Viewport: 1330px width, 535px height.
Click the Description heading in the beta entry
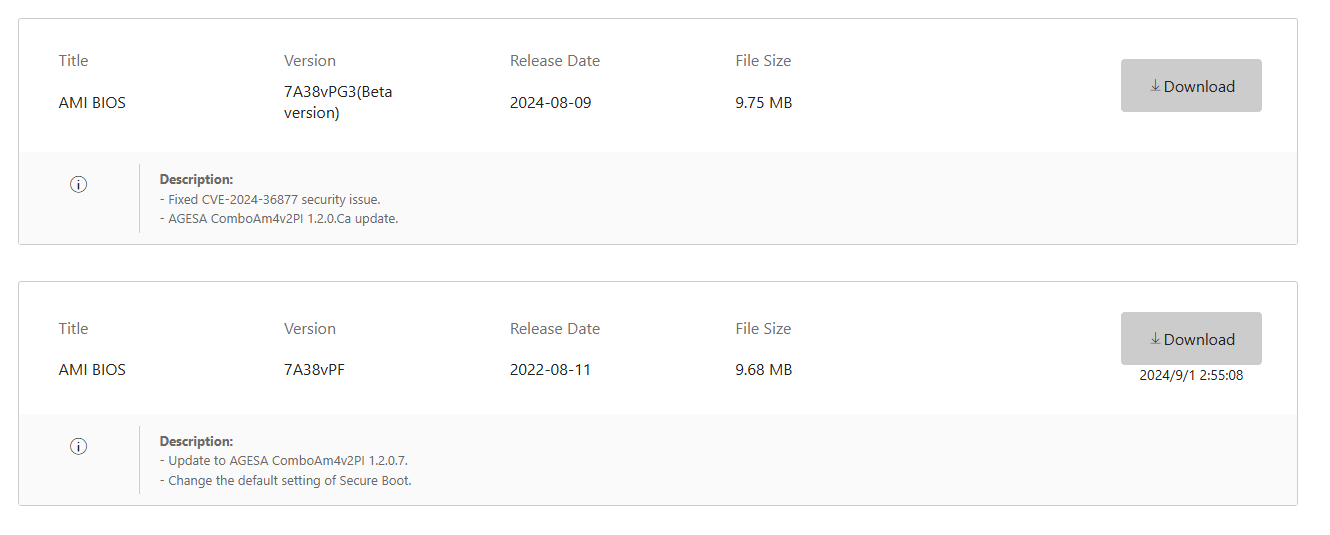196,180
